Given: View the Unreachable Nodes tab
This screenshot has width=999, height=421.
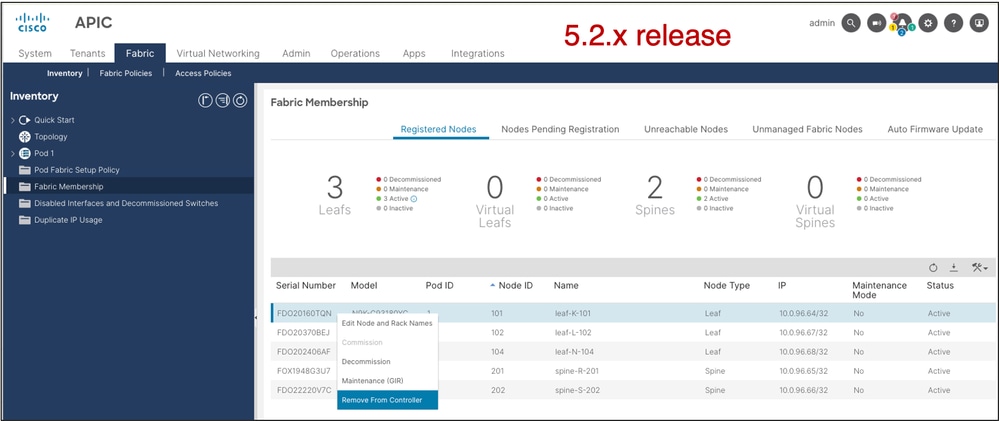Looking at the screenshot, I should (x=686, y=129).
